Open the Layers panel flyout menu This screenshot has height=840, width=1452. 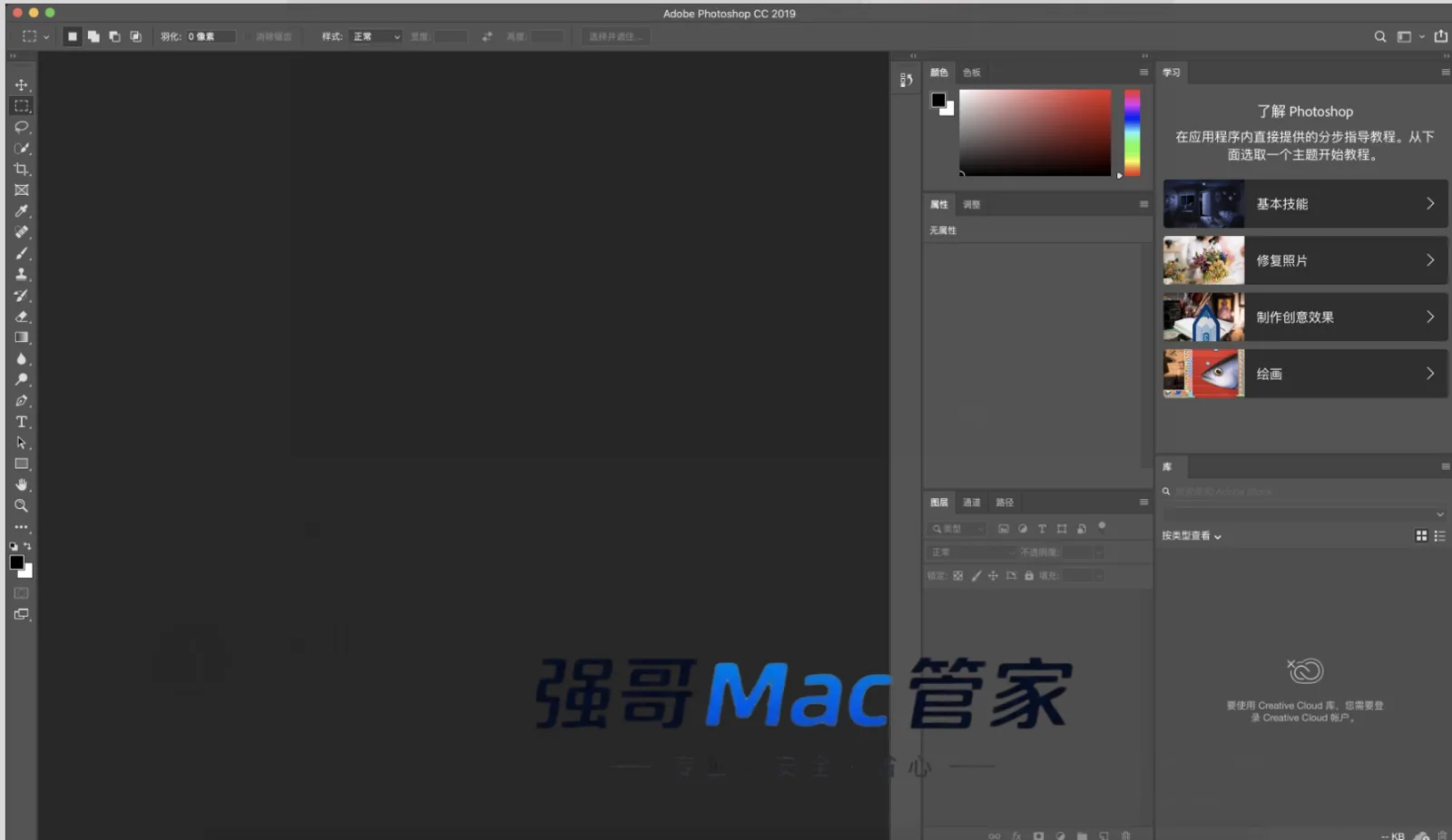1143,502
